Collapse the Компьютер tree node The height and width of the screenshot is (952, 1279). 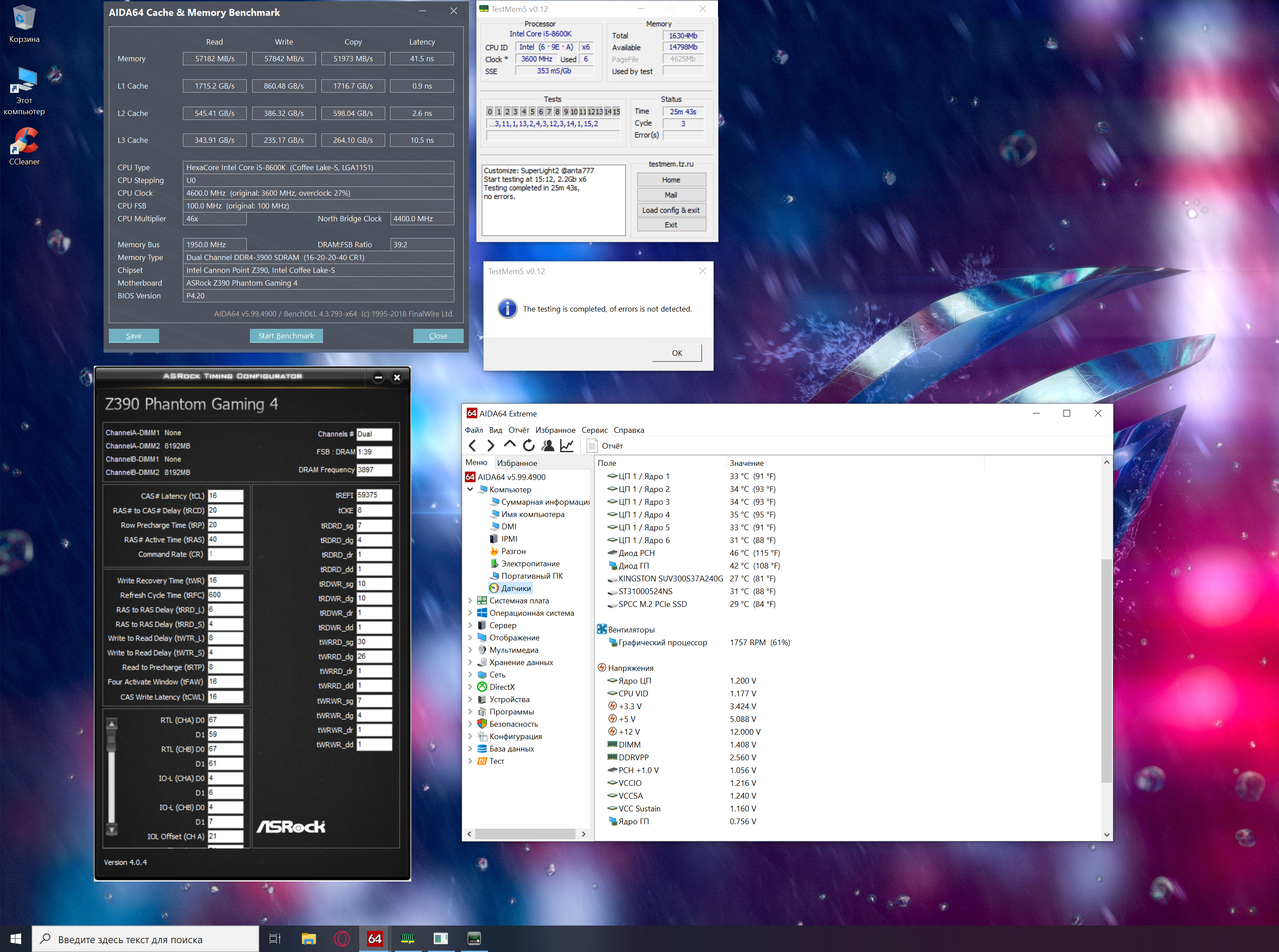470,489
